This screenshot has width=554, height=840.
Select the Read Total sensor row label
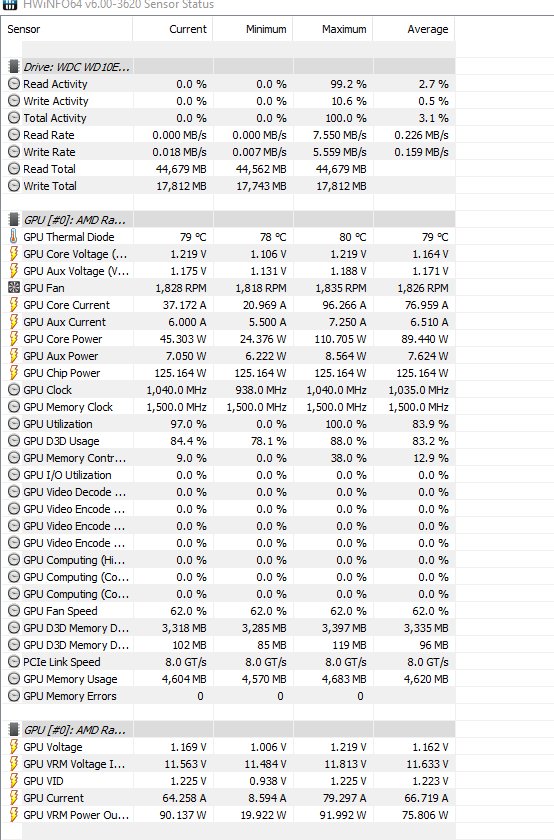coord(49,169)
